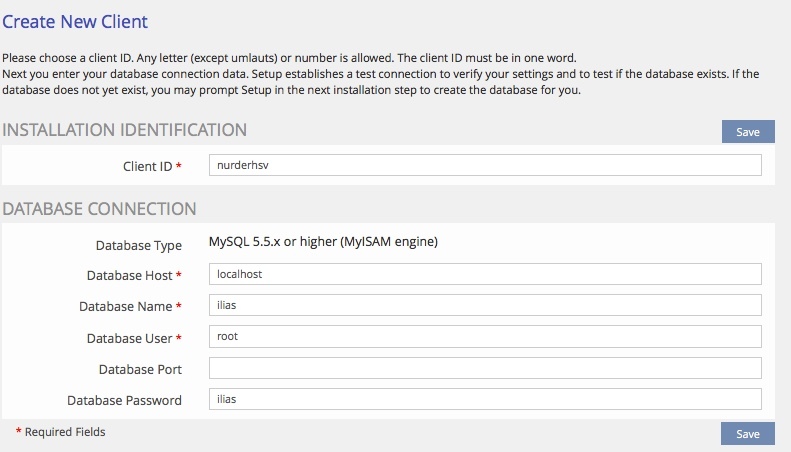Screen dimensions: 791x452
Task: Click the Database Host label text
Action: pyautogui.click(x=129, y=275)
